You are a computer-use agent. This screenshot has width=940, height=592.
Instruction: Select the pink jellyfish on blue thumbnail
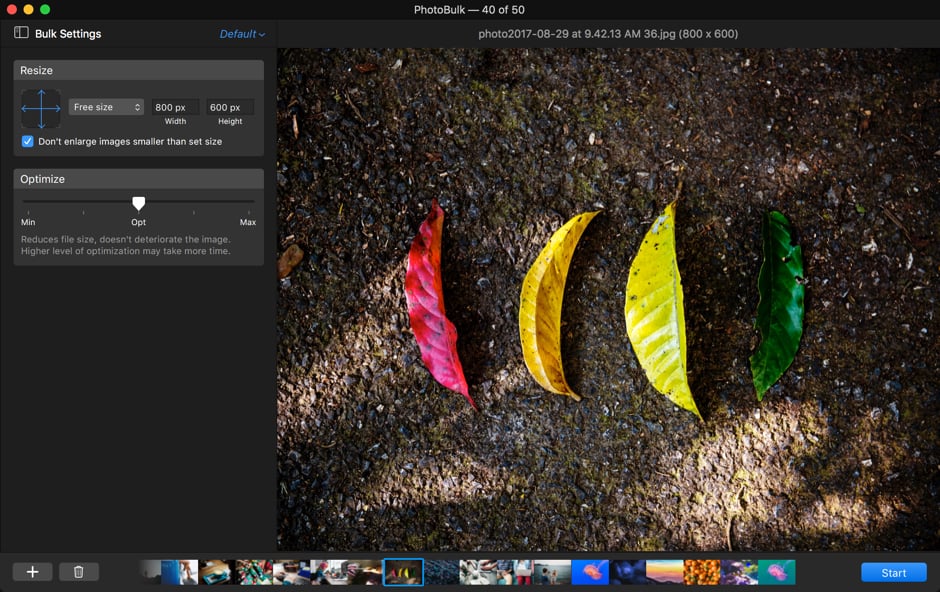click(x=590, y=572)
